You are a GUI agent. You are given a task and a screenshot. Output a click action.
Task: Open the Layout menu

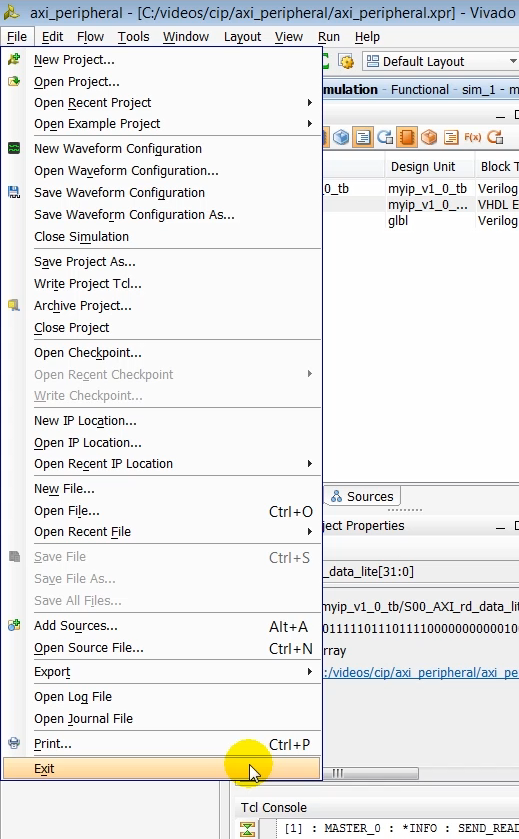click(x=242, y=36)
